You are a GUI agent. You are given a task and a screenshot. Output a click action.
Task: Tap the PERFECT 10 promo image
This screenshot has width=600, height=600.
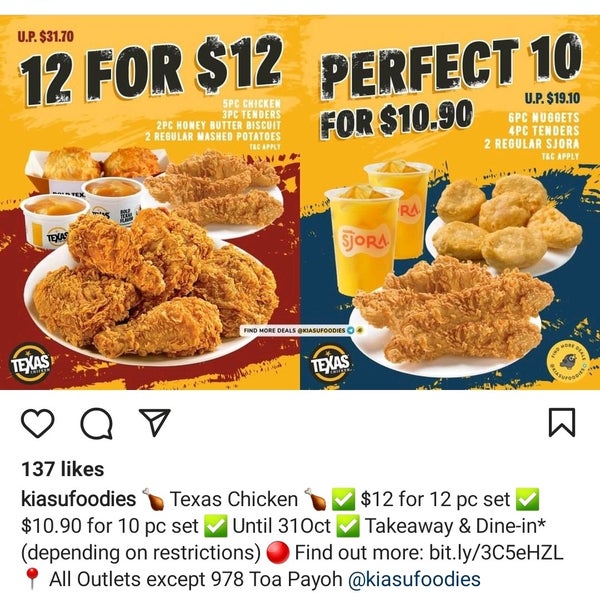pos(450,202)
